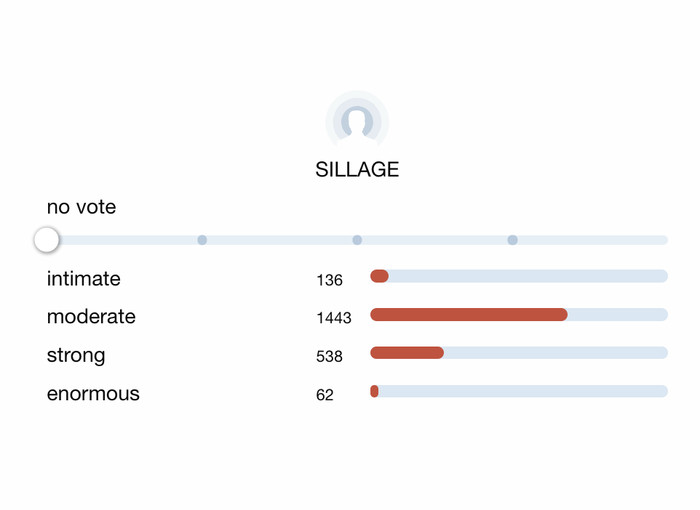This screenshot has width=700, height=510.
Task: Select the middle dot on the vote slider
Action: [x=357, y=240]
